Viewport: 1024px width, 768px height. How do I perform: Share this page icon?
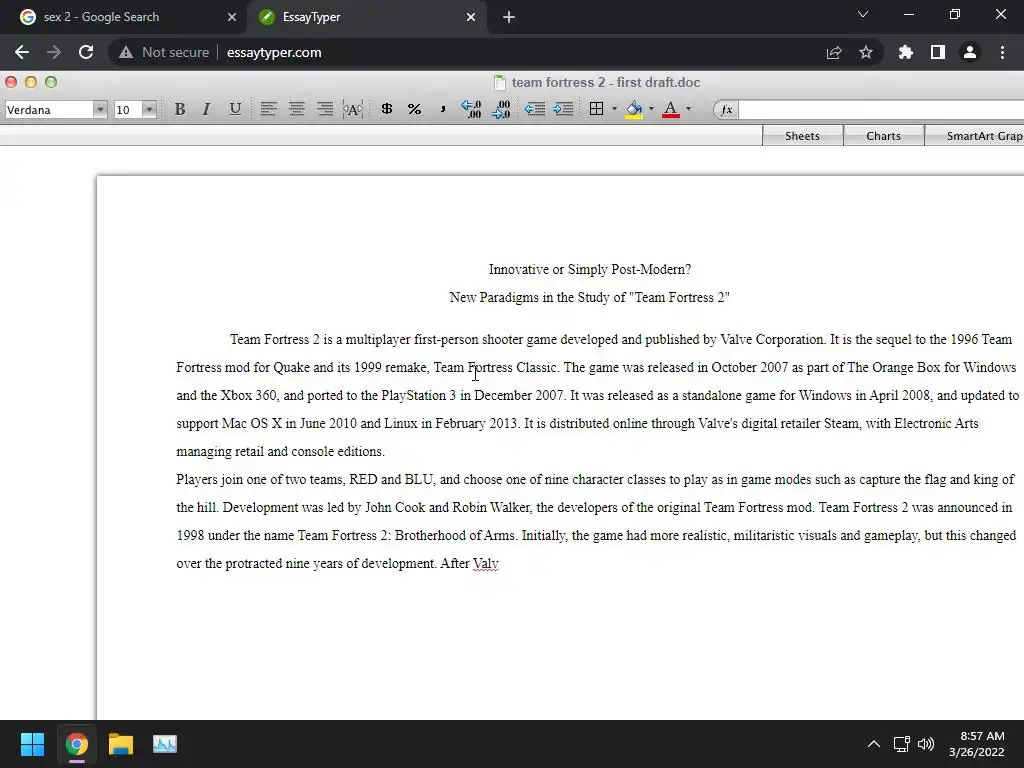[834, 52]
